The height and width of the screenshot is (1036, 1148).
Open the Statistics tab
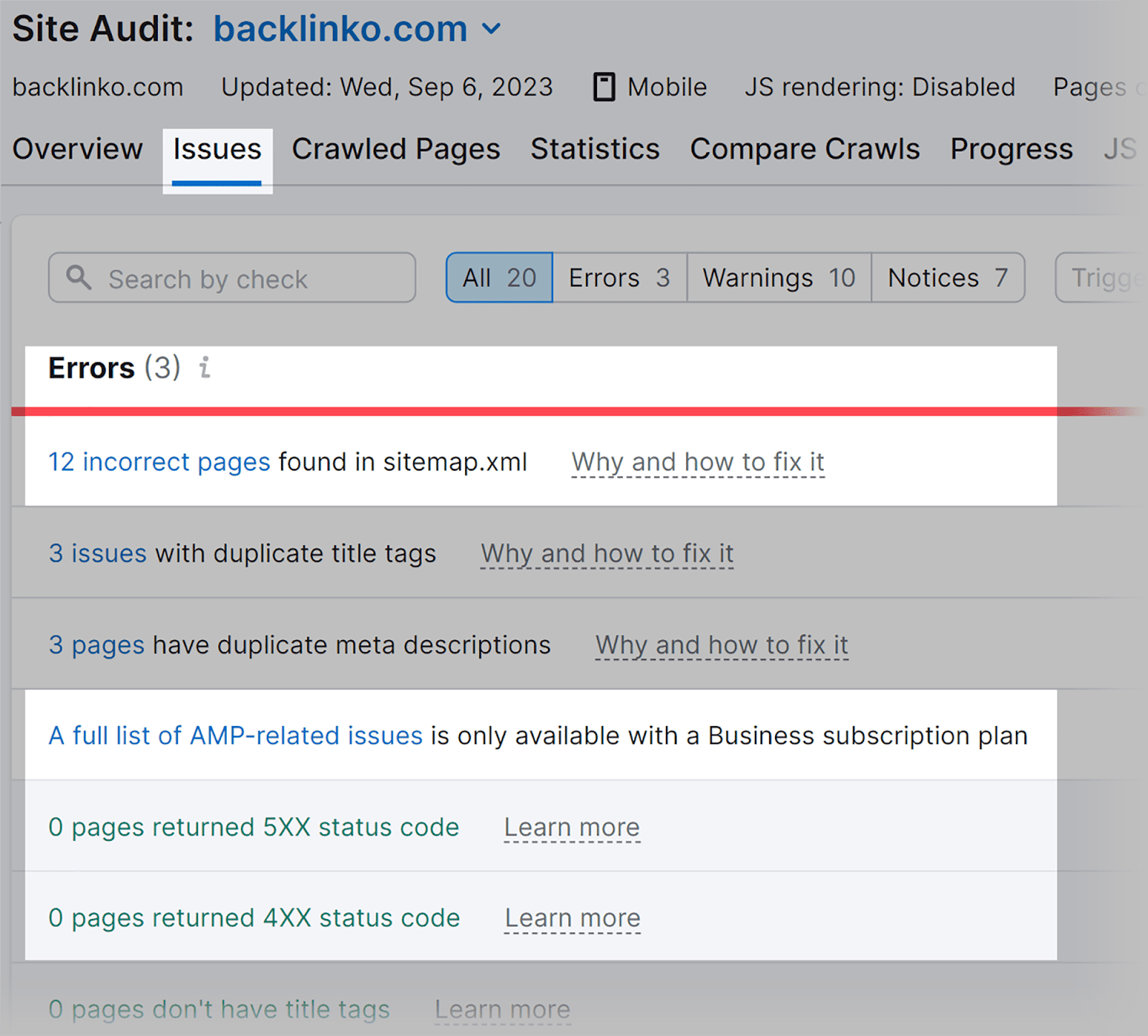pyautogui.click(x=595, y=149)
